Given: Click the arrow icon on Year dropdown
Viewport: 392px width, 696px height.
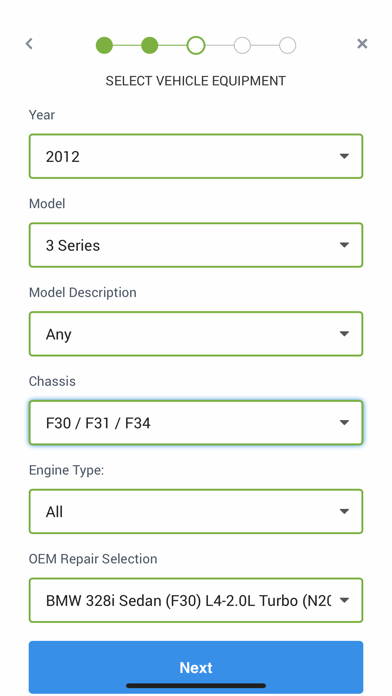Looking at the screenshot, I should [x=344, y=156].
